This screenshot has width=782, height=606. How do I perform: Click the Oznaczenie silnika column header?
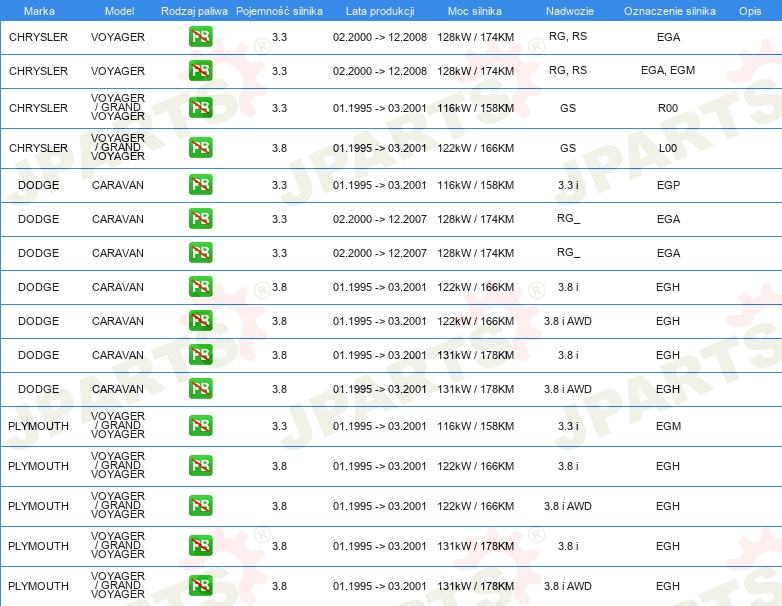(x=670, y=11)
